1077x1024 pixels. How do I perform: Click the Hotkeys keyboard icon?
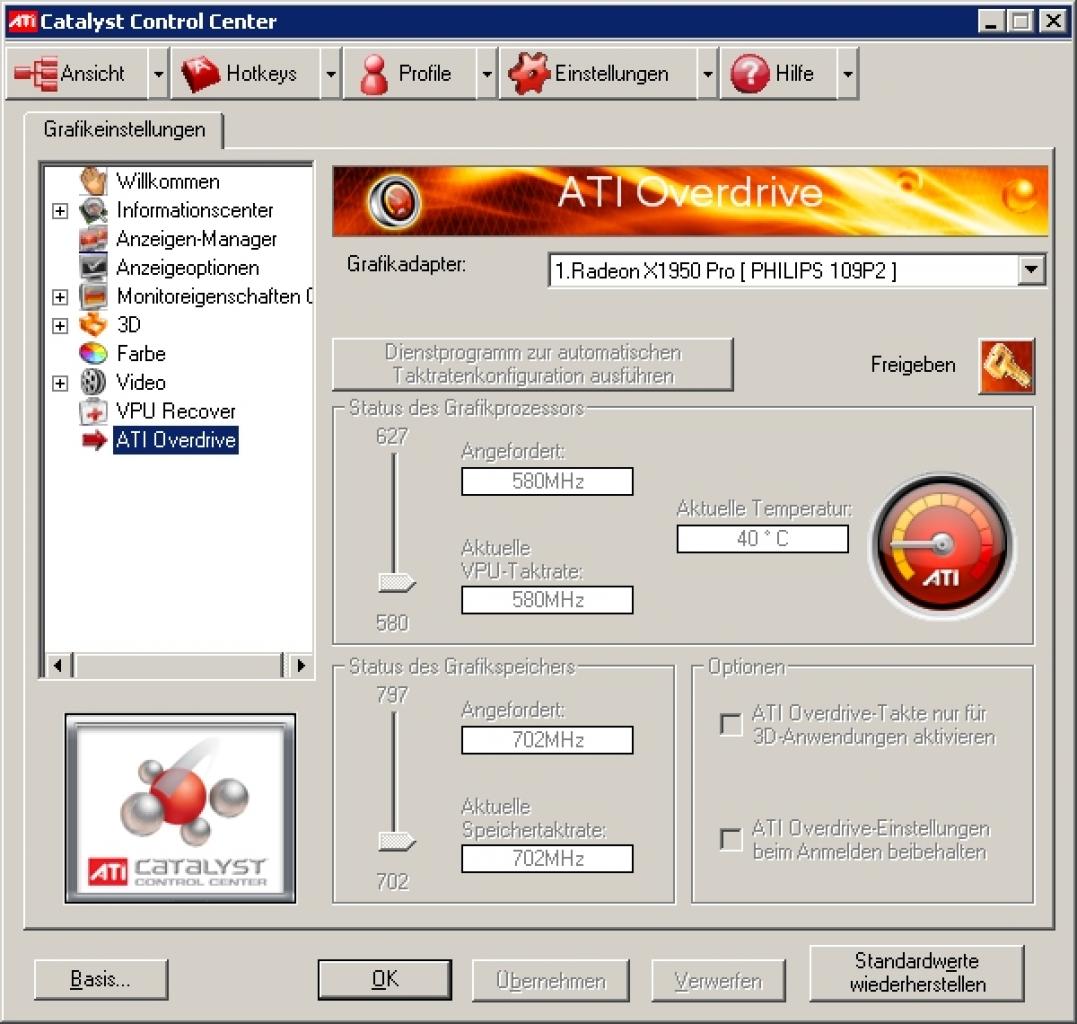(x=200, y=73)
